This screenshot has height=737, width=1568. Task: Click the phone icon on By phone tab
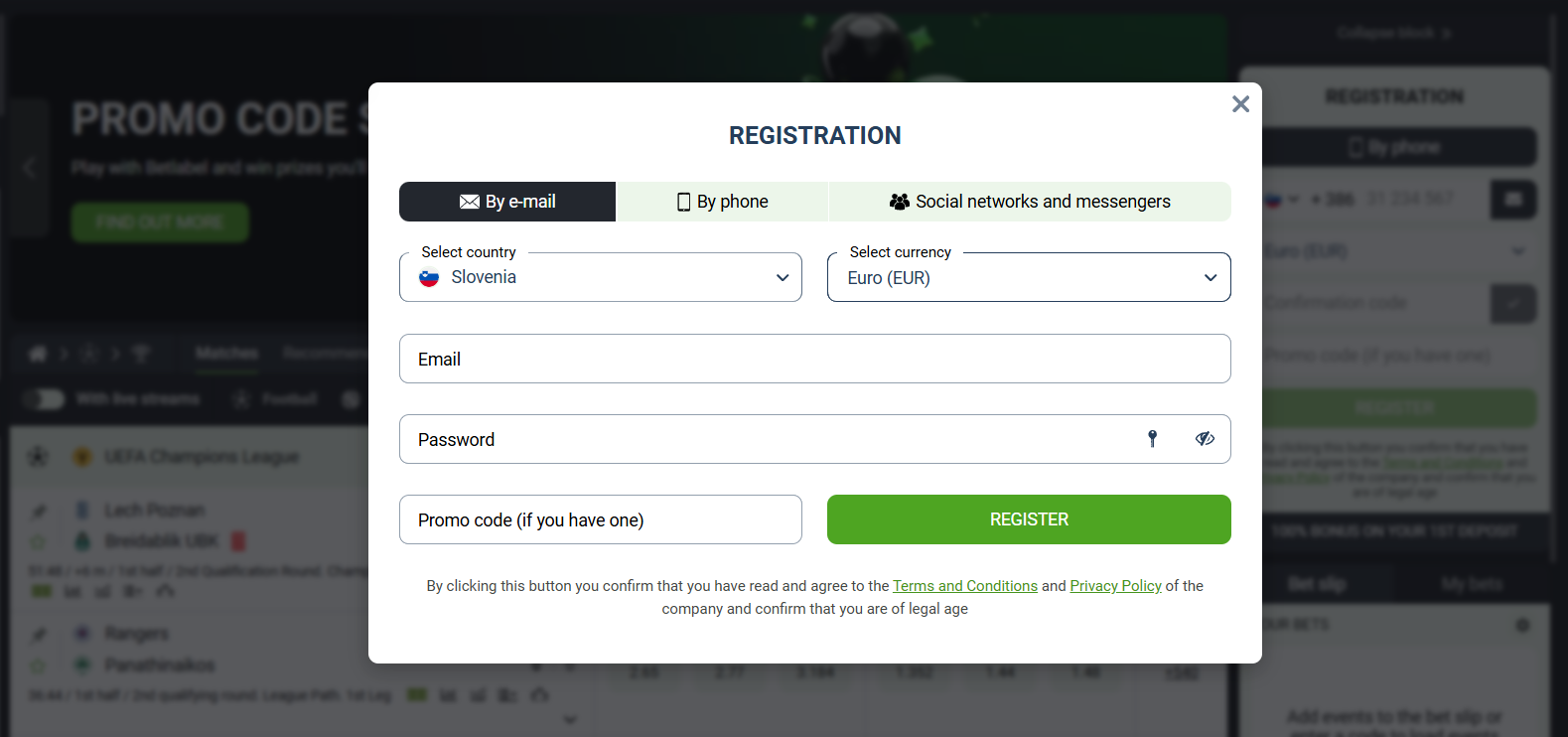tap(683, 202)
